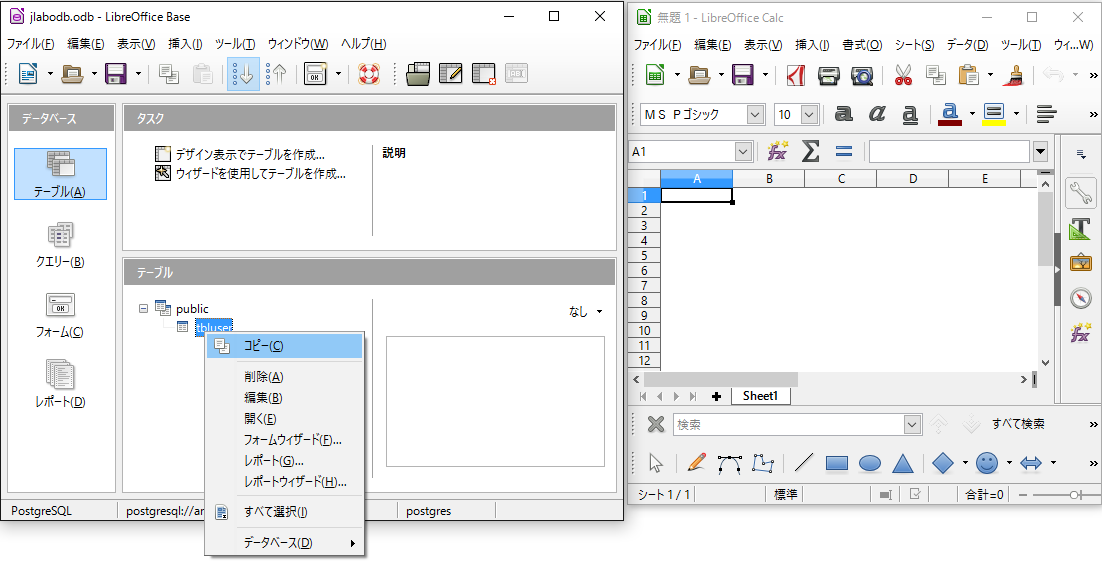1102x562 pixels.
Task: Open the search field dropdown in Calc
Action: point(912,424)
